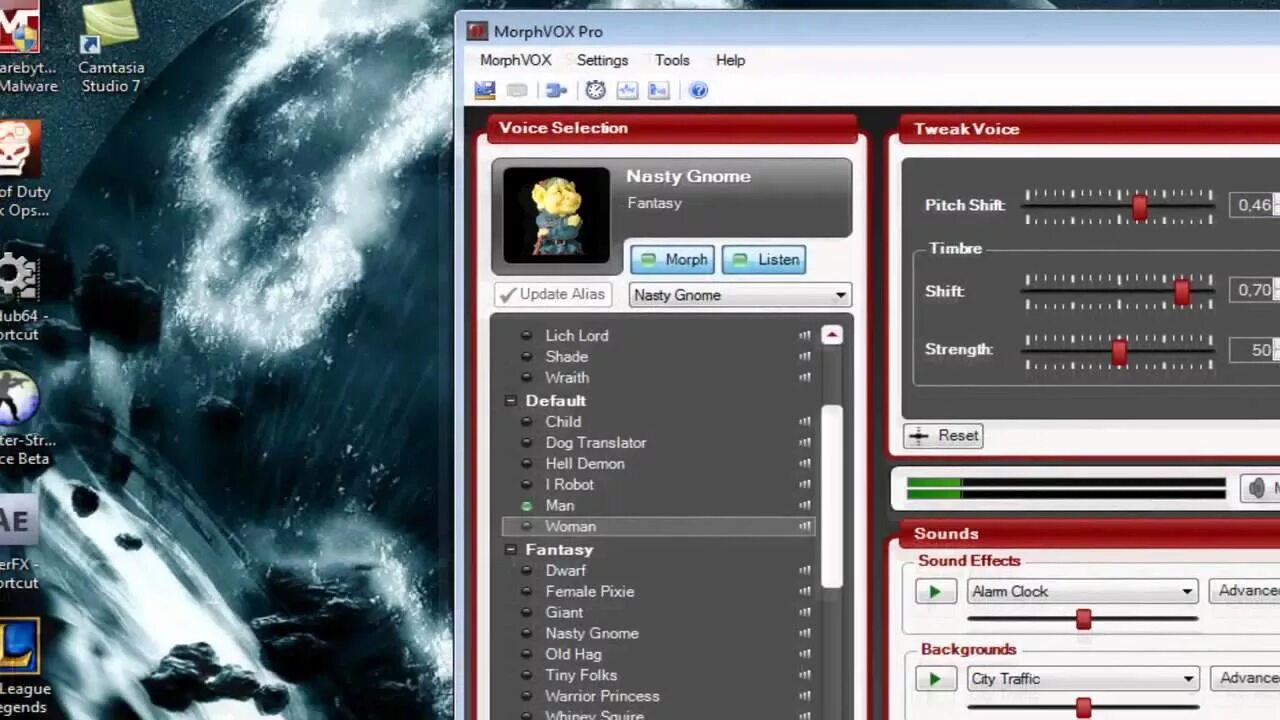The width and height of the screenshot is (1280, 720).
Task: Reset the tweak voice settings
Action: point(943,436)
